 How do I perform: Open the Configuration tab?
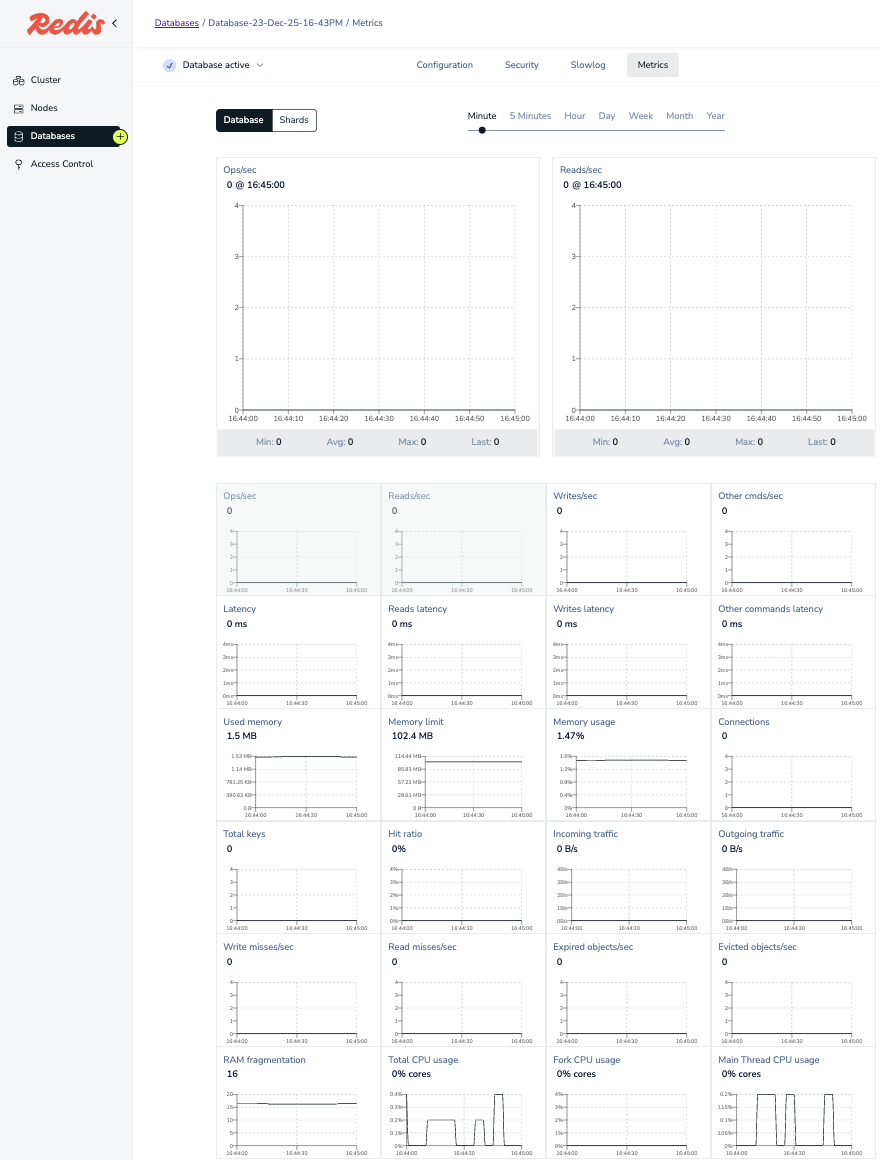click(x=444, y=65)
